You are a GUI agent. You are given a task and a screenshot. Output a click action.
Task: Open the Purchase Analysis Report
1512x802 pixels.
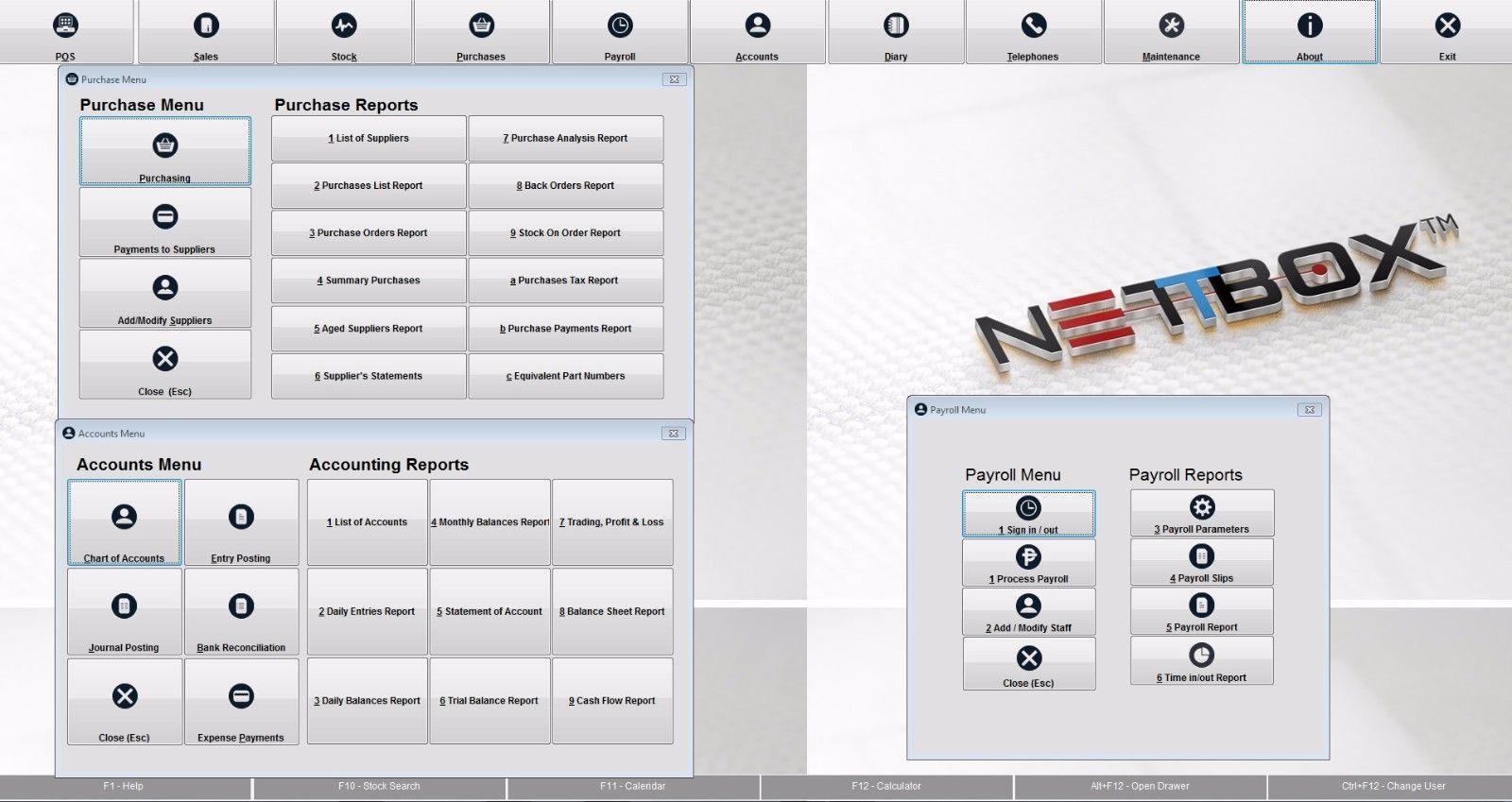pyautogui.click(x=566, y=138)
